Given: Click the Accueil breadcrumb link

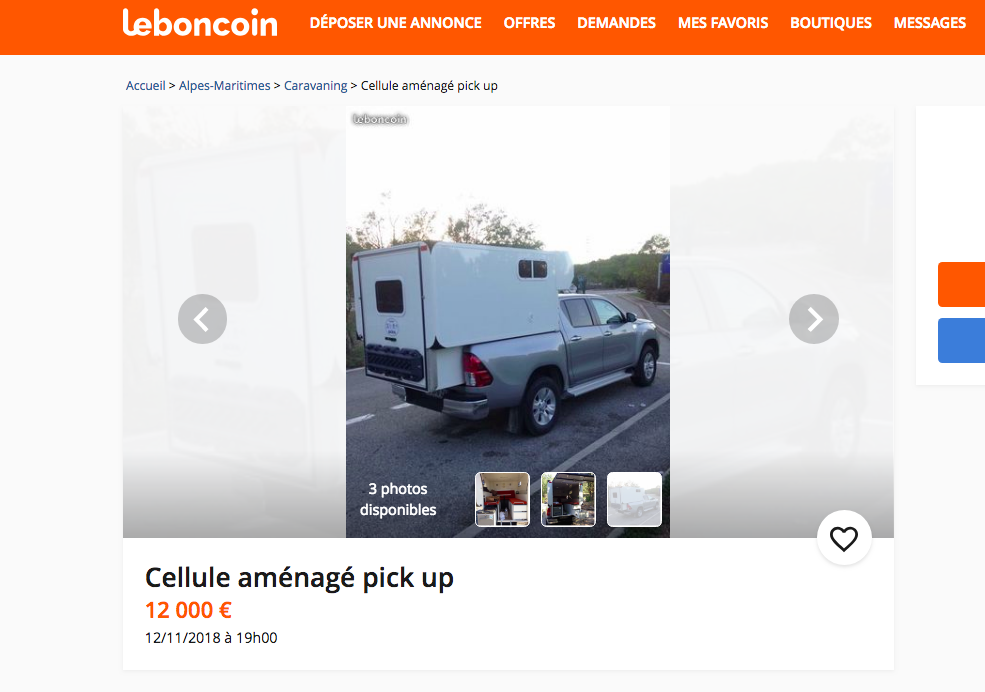Looking at the screenshot, I should [146, 85].
